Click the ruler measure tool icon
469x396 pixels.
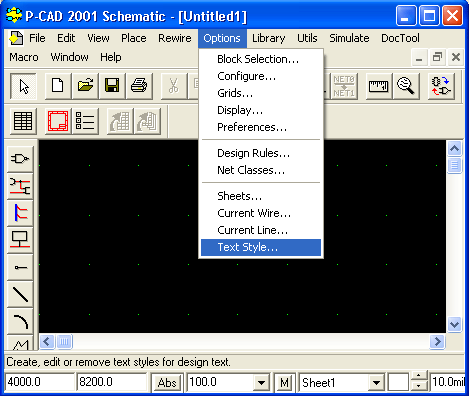[x=378, y=86]
